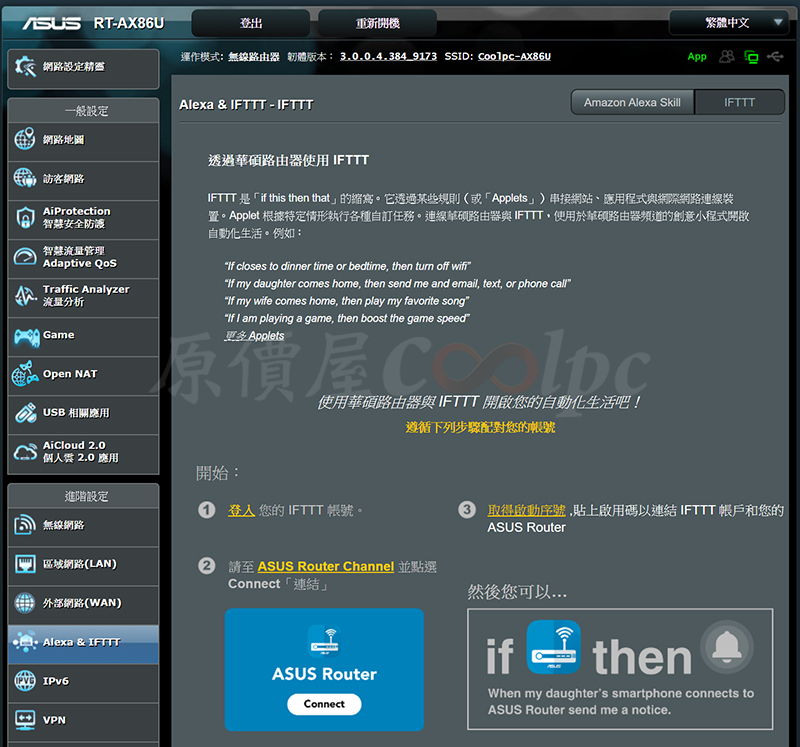Click the heading 透過華碩路由器使用 IFTTT

[288, 160]
